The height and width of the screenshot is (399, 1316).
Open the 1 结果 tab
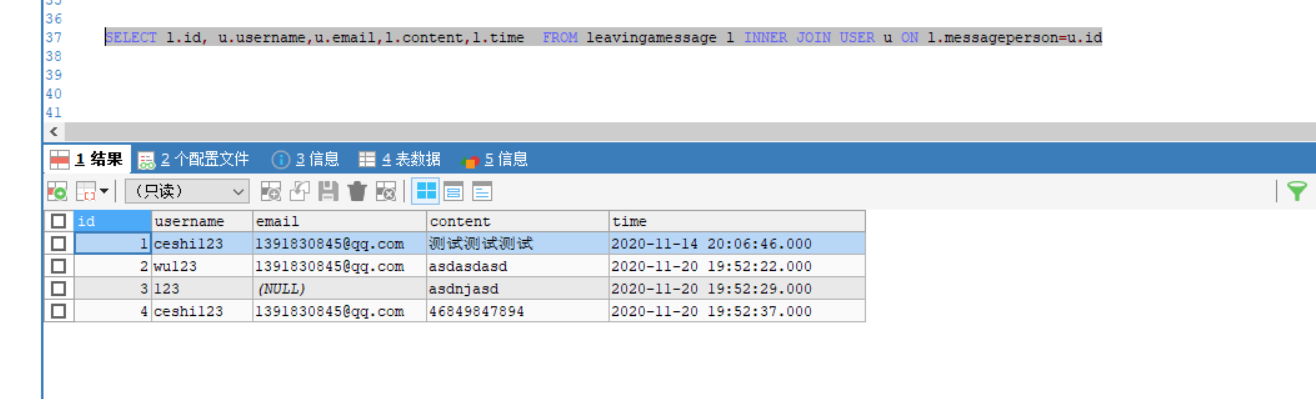[87, 159]
